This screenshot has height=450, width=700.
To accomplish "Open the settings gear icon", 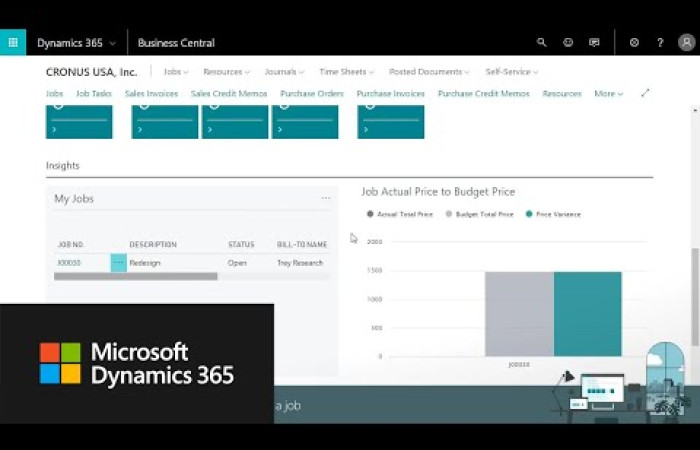I will coord(634,43).
